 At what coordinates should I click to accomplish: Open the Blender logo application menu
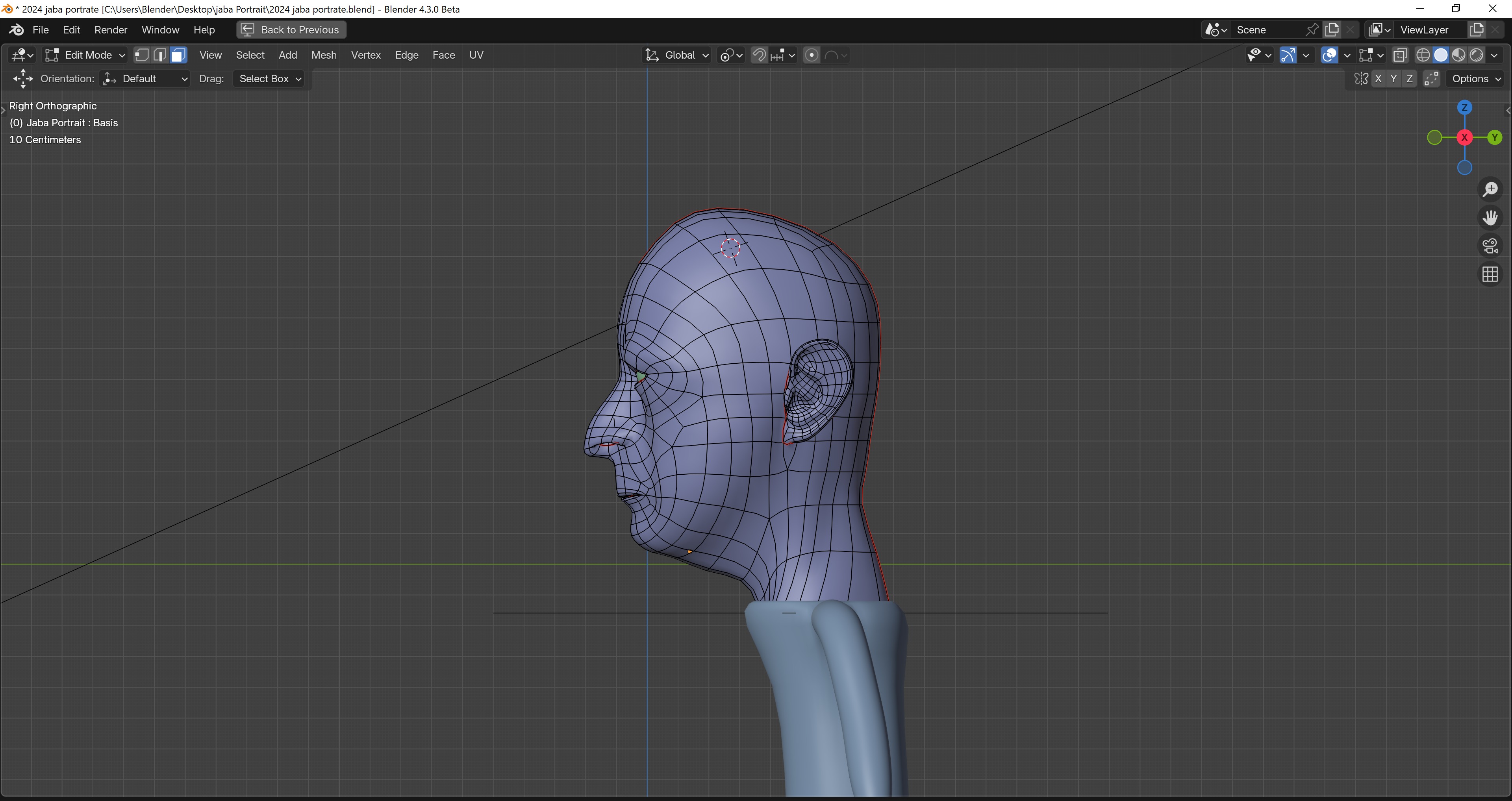point(17,30)
